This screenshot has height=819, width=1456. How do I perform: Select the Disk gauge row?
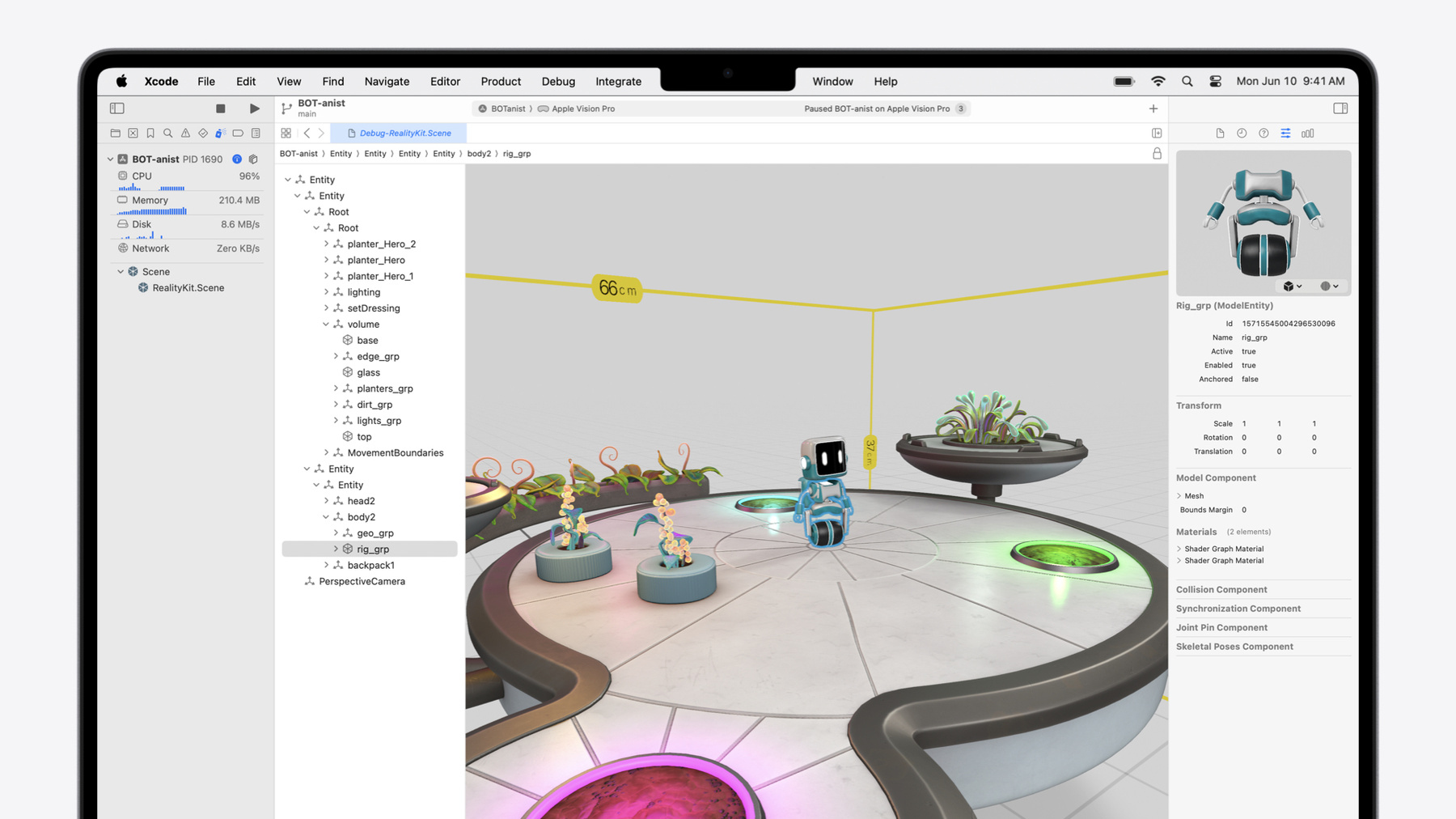[x=188, y=229]
